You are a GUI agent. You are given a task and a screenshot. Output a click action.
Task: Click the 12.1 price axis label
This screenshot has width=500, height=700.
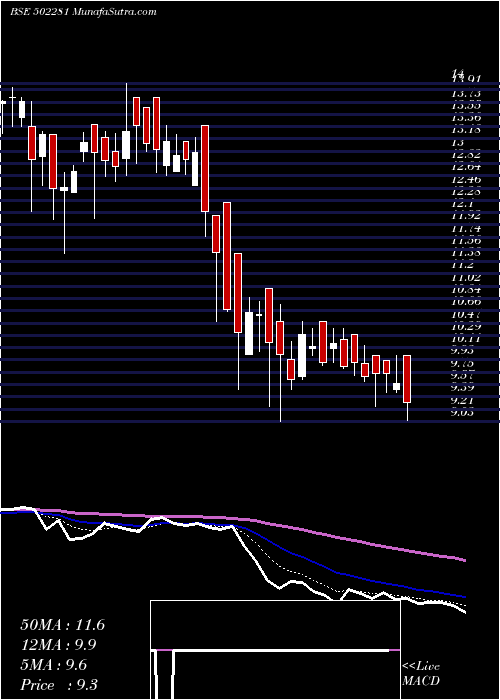(x=462, y=204)
